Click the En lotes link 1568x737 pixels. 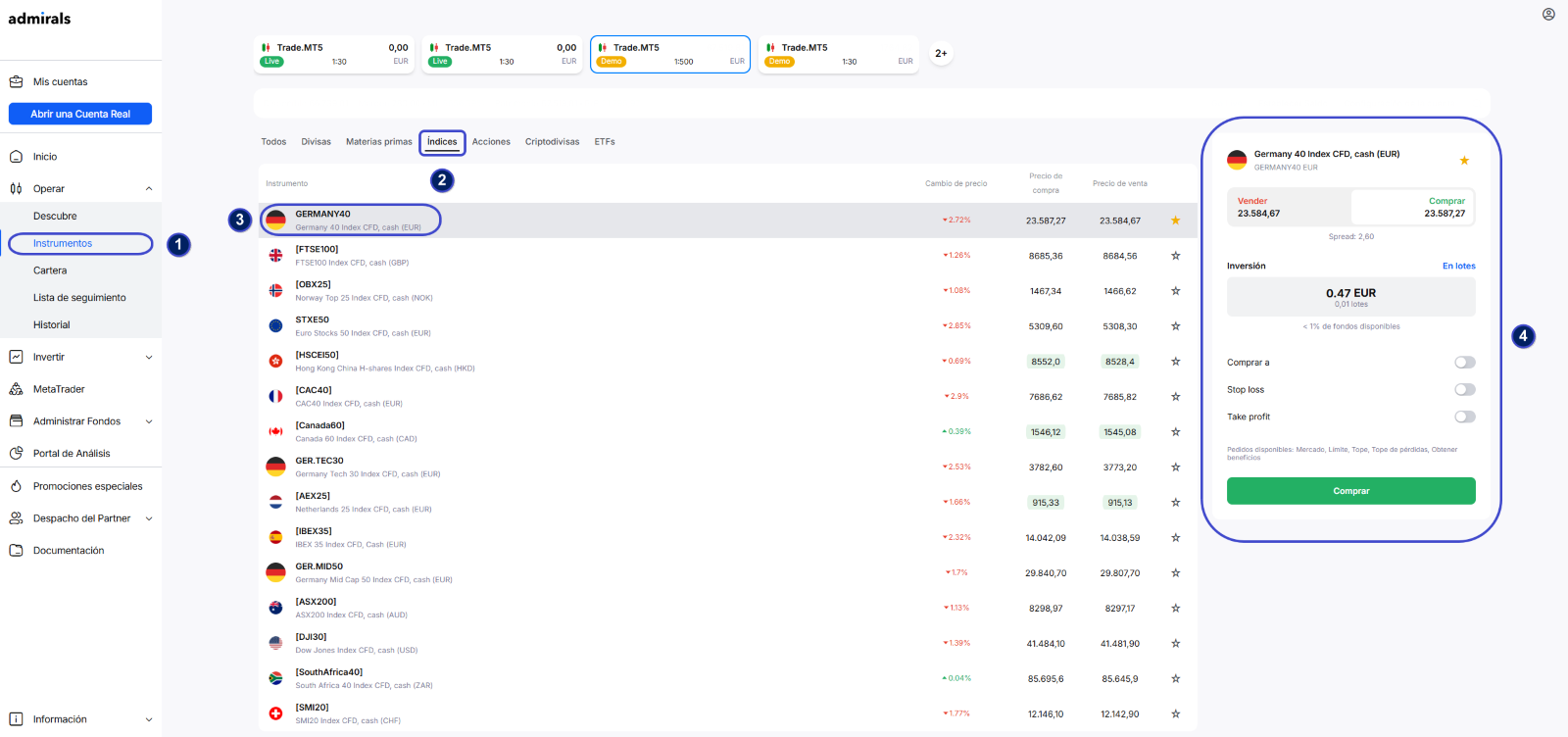click(1458, 266)
